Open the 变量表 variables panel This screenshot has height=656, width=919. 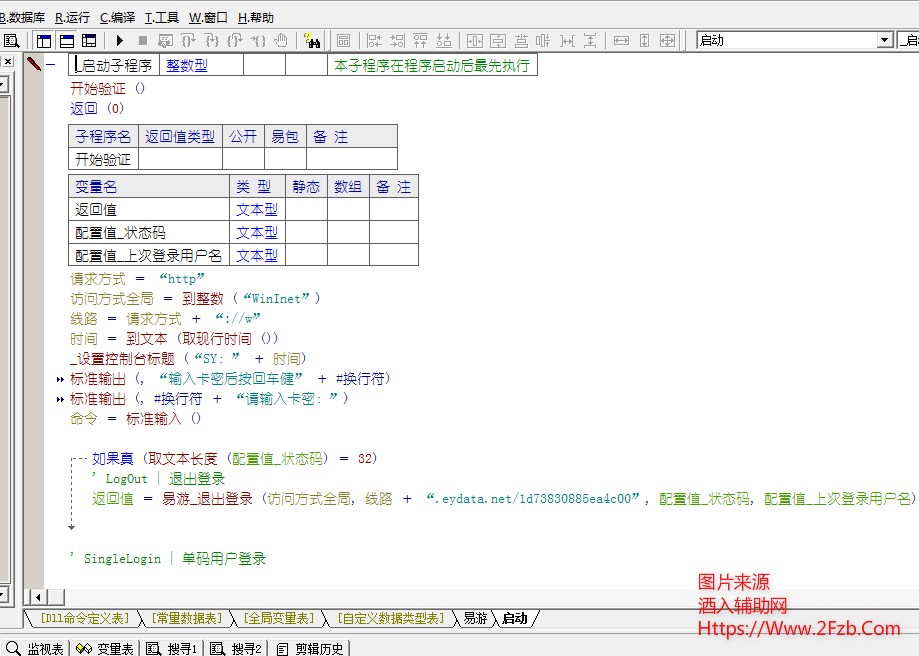click(x=106, y=648)
